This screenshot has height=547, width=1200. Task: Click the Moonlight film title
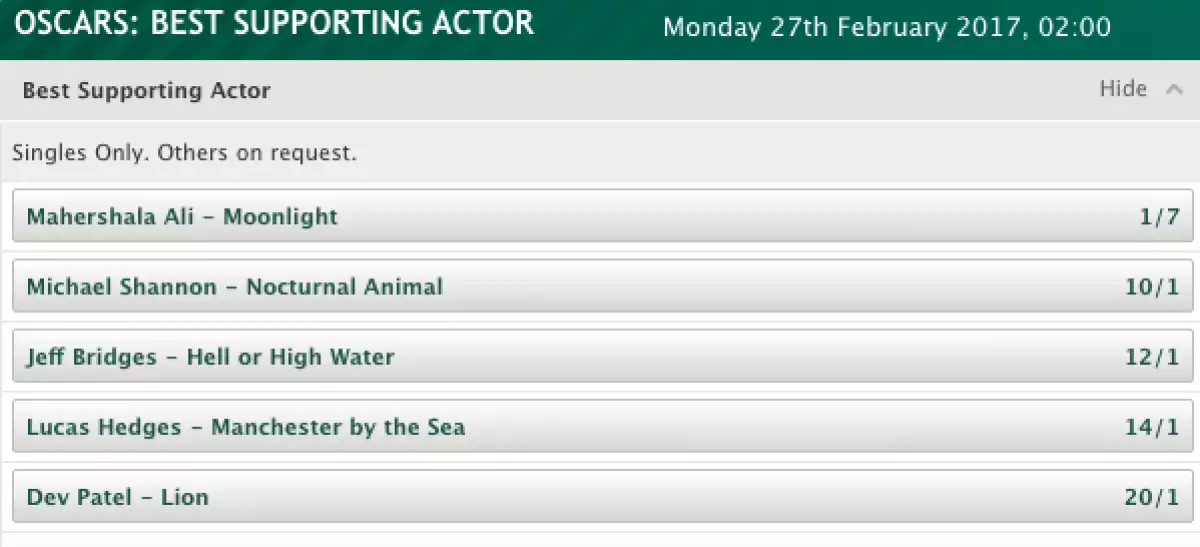point(280,216)
